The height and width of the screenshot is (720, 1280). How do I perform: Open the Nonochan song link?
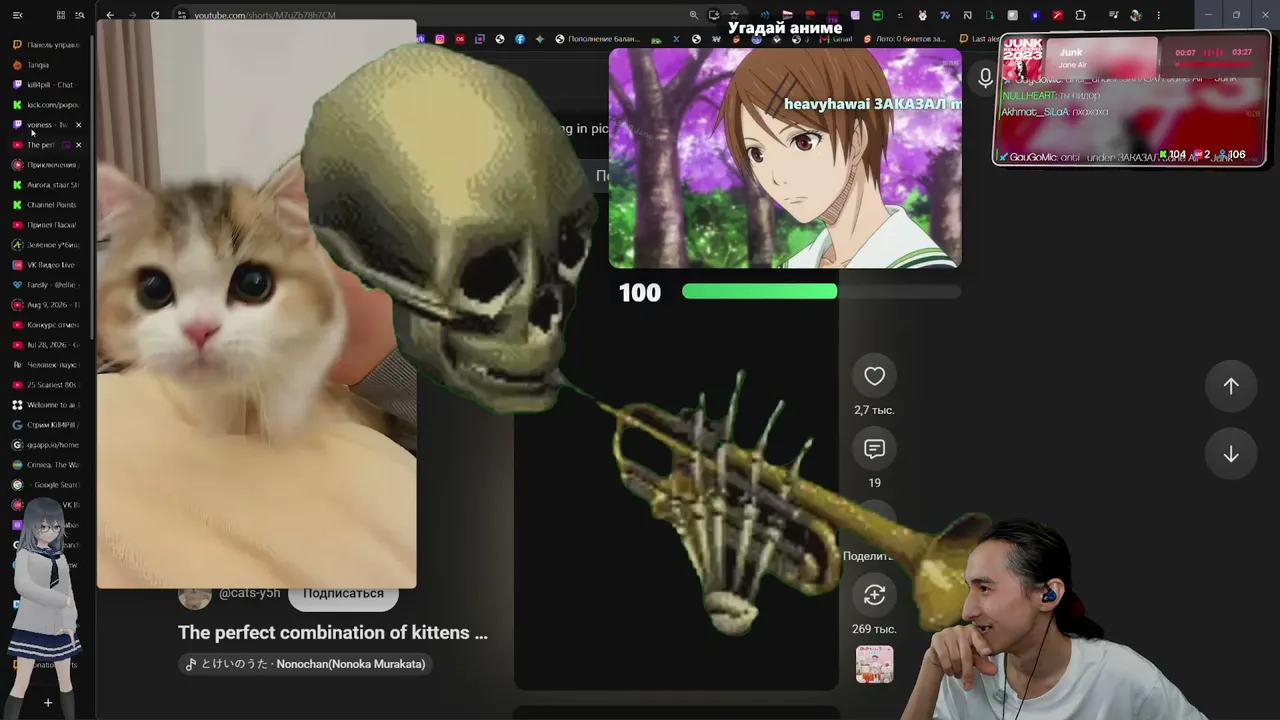[x=306, y=664]
